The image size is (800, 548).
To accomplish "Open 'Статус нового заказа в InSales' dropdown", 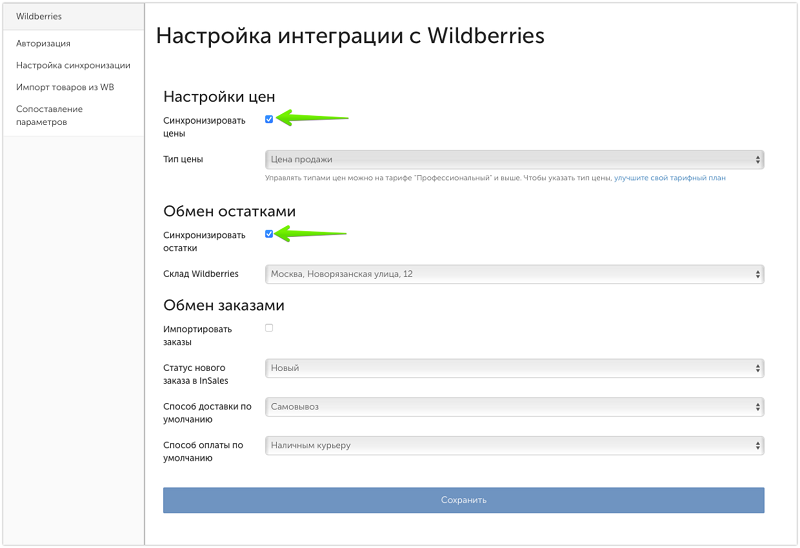I will point(514,368).
